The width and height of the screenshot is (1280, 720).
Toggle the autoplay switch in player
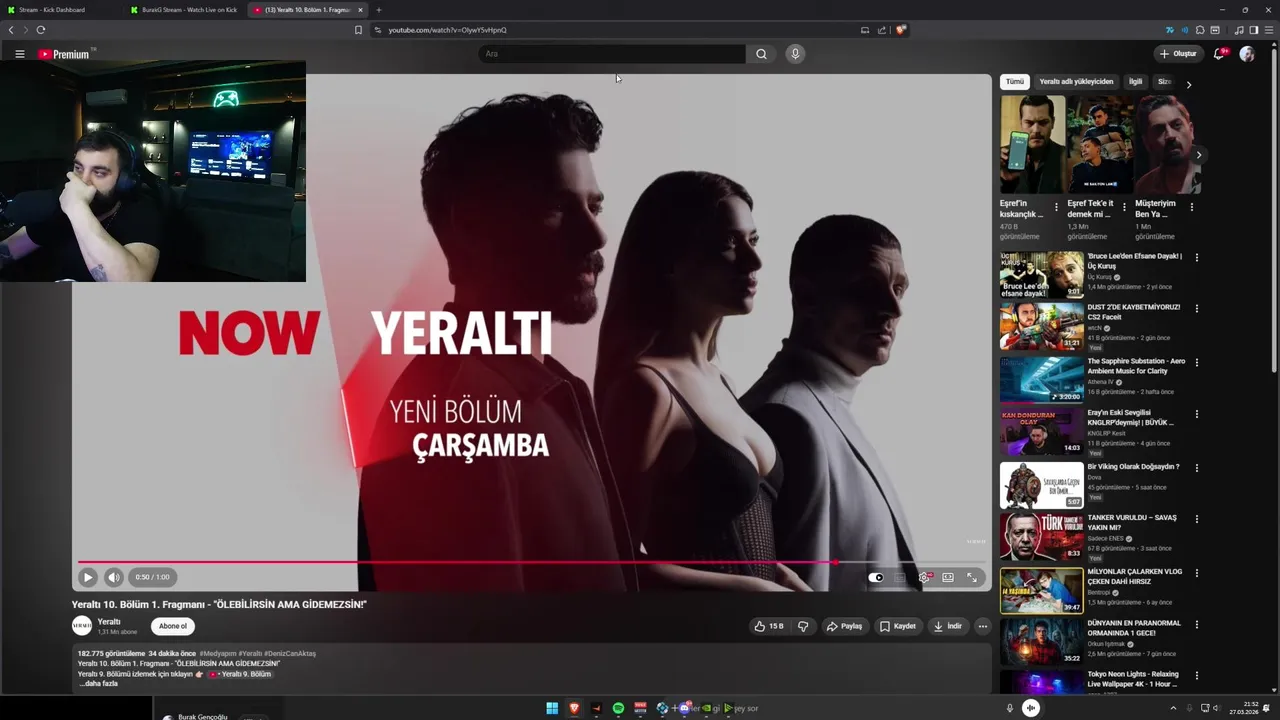point(876,577)
